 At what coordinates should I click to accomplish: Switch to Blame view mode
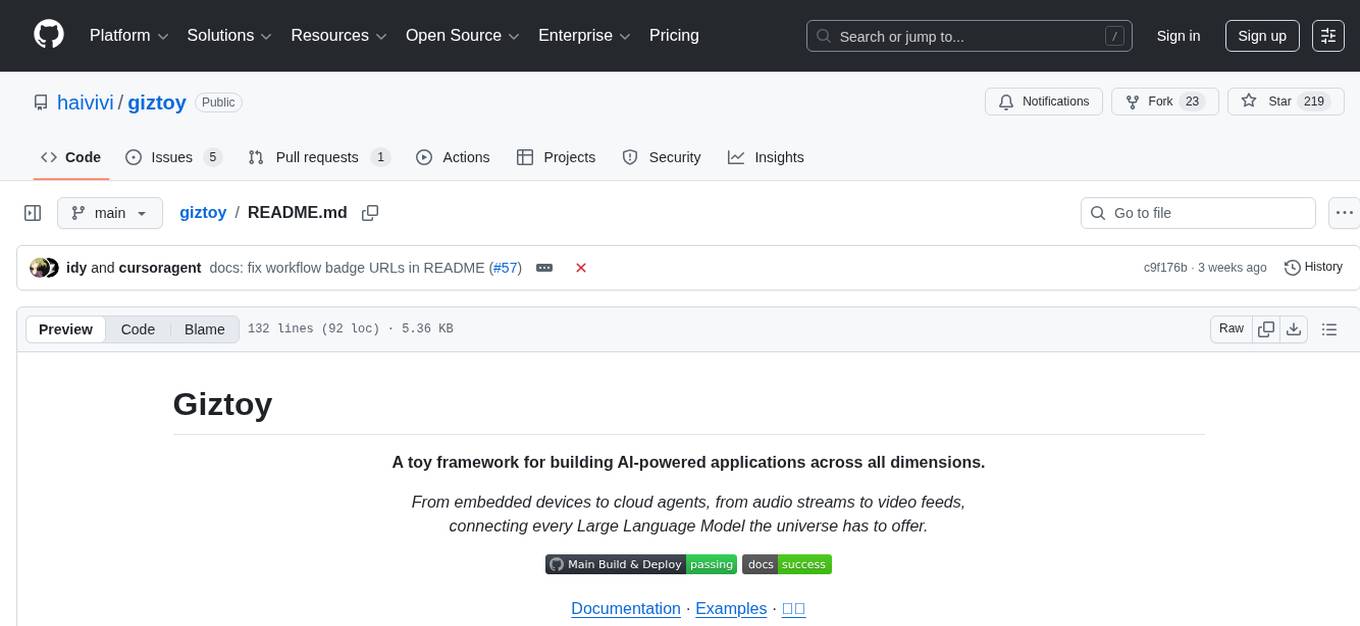coord(204,329)
